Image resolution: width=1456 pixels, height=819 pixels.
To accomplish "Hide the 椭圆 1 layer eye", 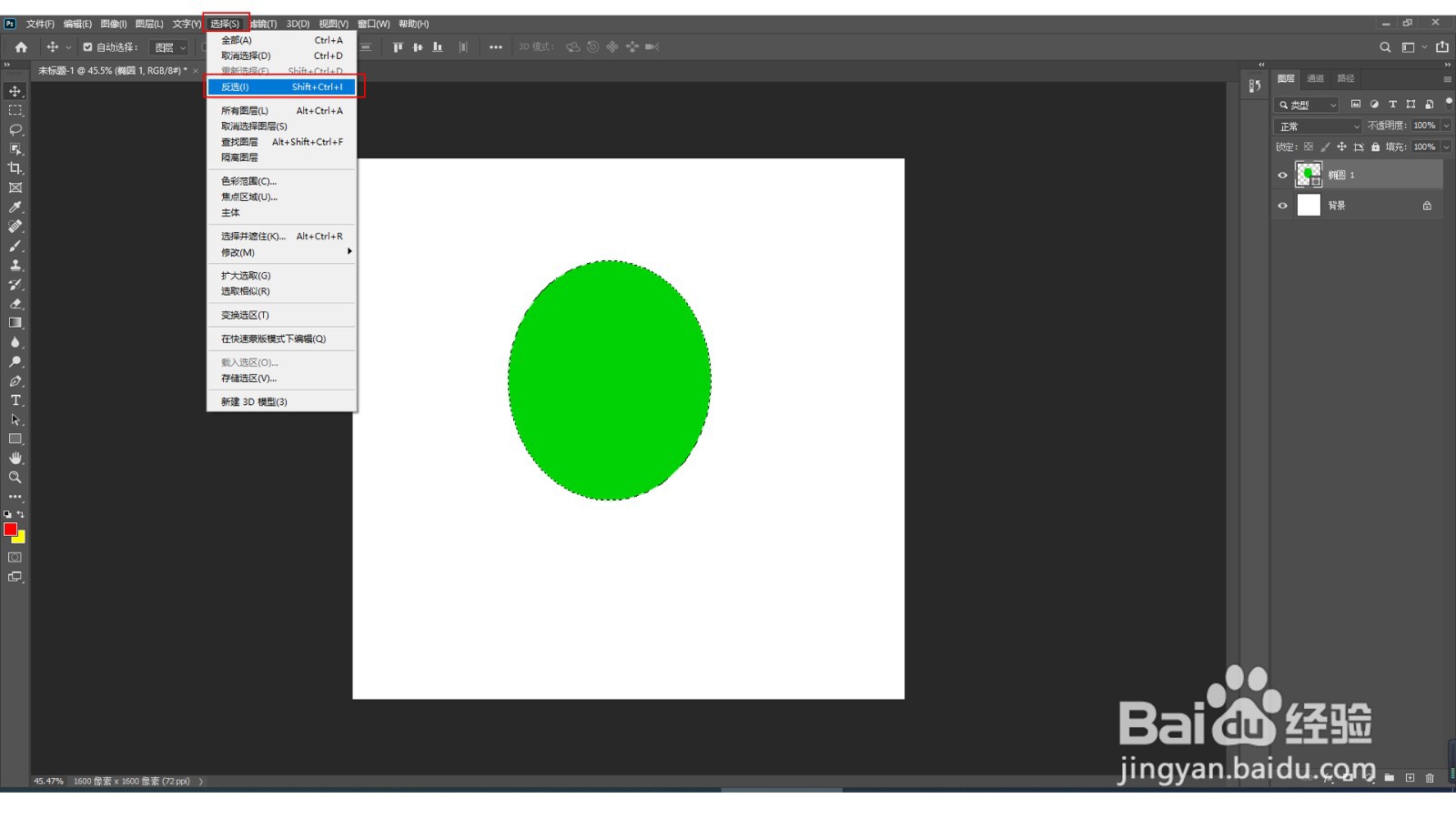I will 1283,175.
